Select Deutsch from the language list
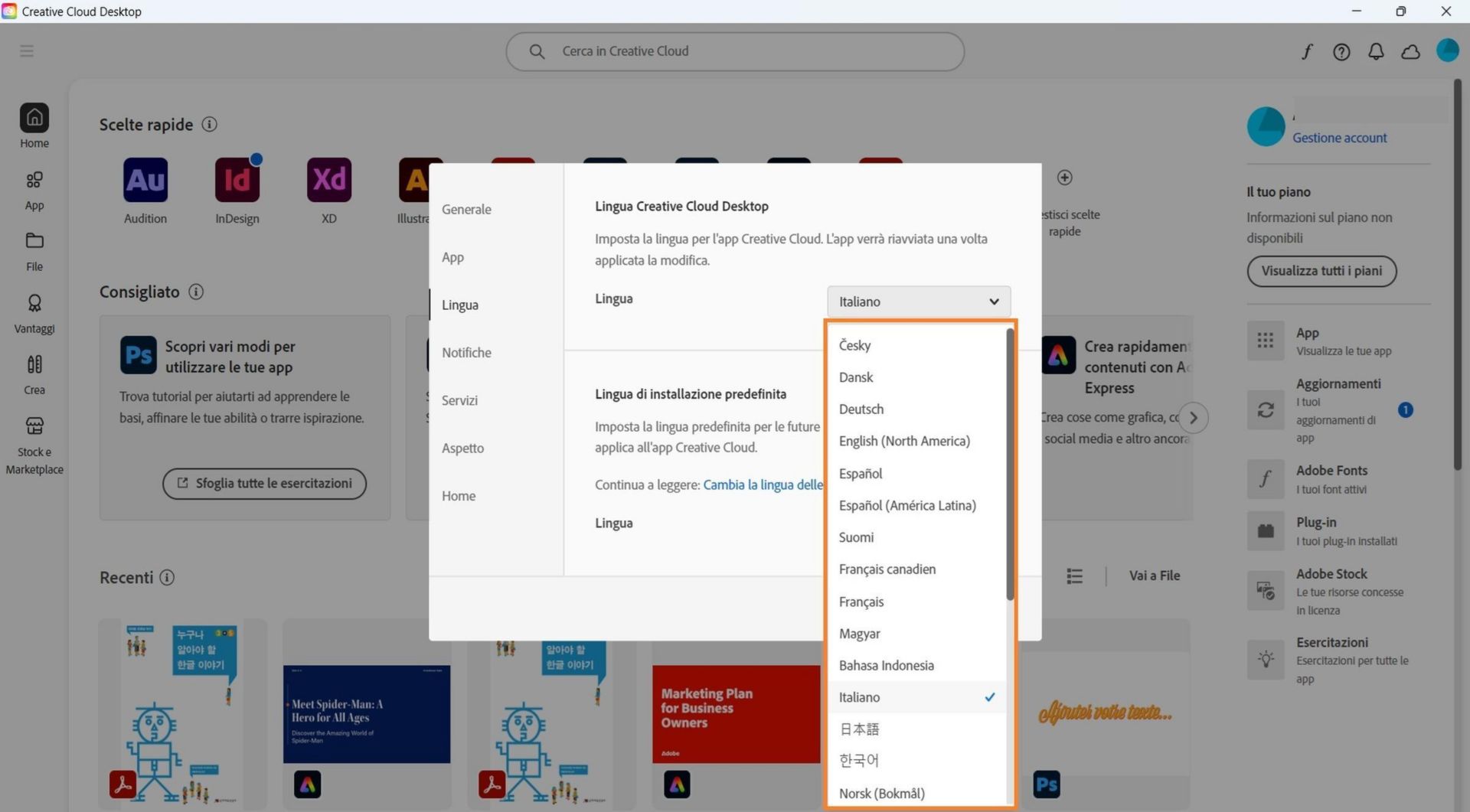 [916, 409]
